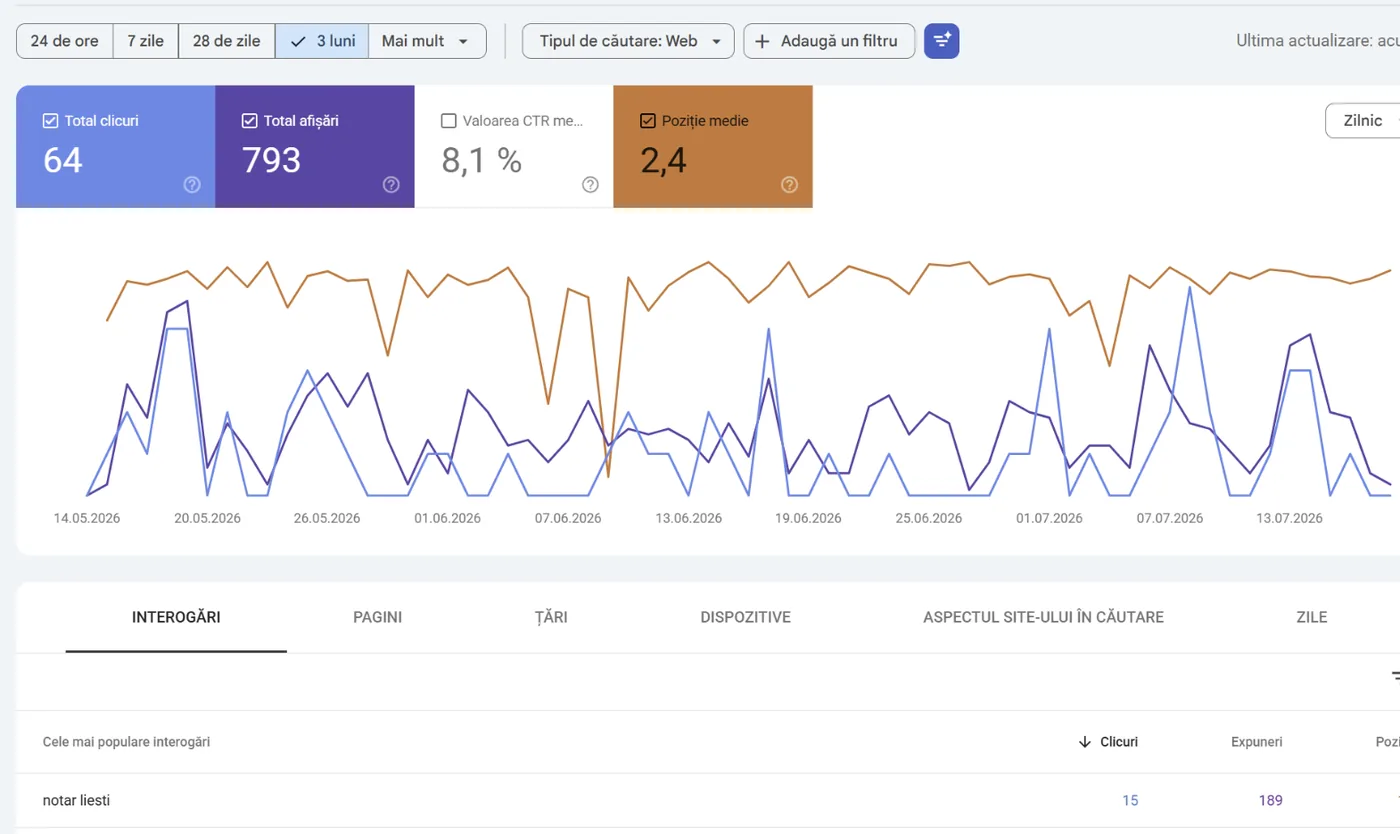Open help icon on Poziție medie card
The image size is (1400, 834).
(789, 184)
